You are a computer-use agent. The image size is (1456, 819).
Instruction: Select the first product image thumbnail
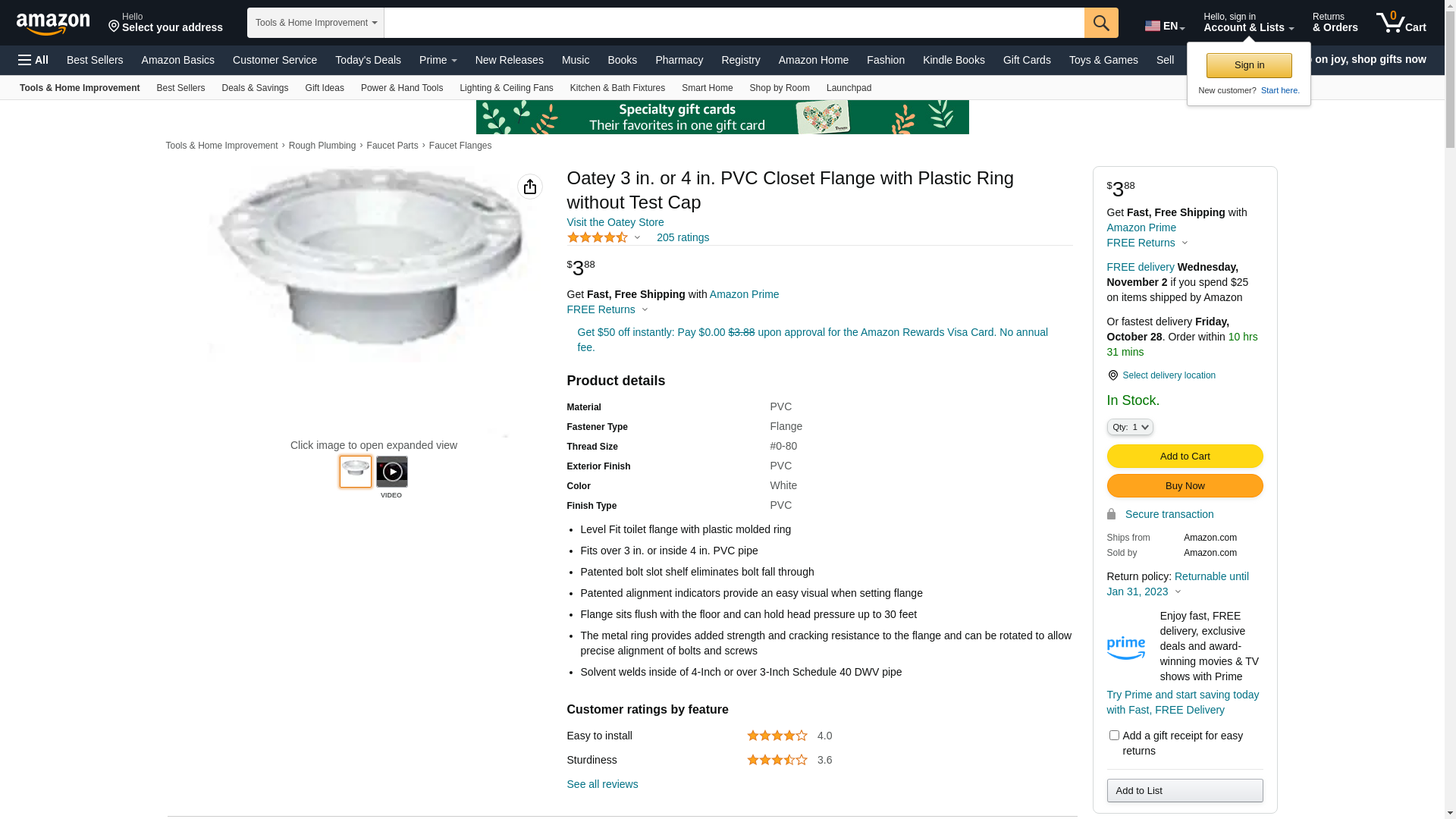pyautogui.click(x=356, y=472)
